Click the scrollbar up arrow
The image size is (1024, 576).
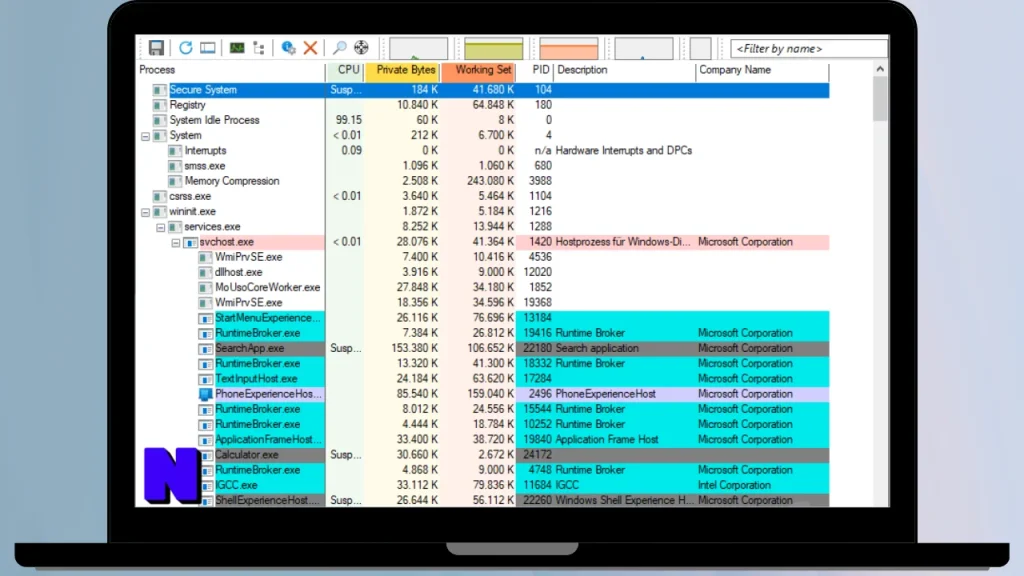880,69
